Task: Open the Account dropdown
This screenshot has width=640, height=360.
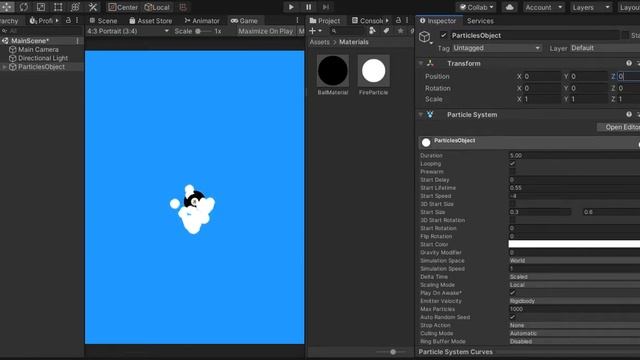Action: [x=543, y=7]
